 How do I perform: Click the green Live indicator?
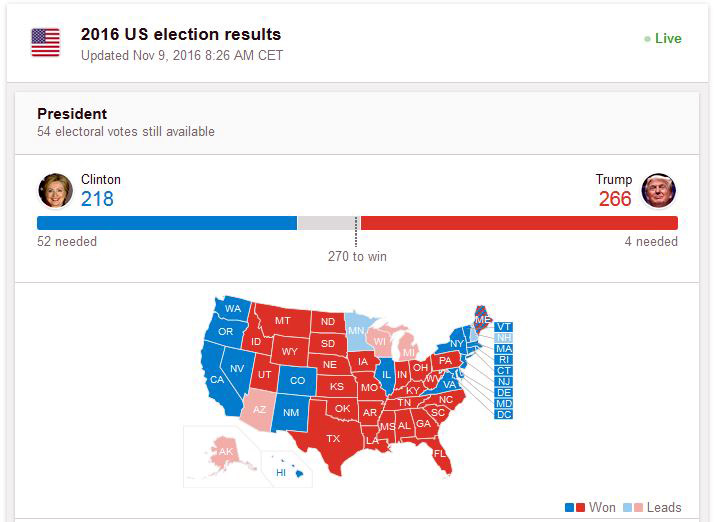[663, 38]
